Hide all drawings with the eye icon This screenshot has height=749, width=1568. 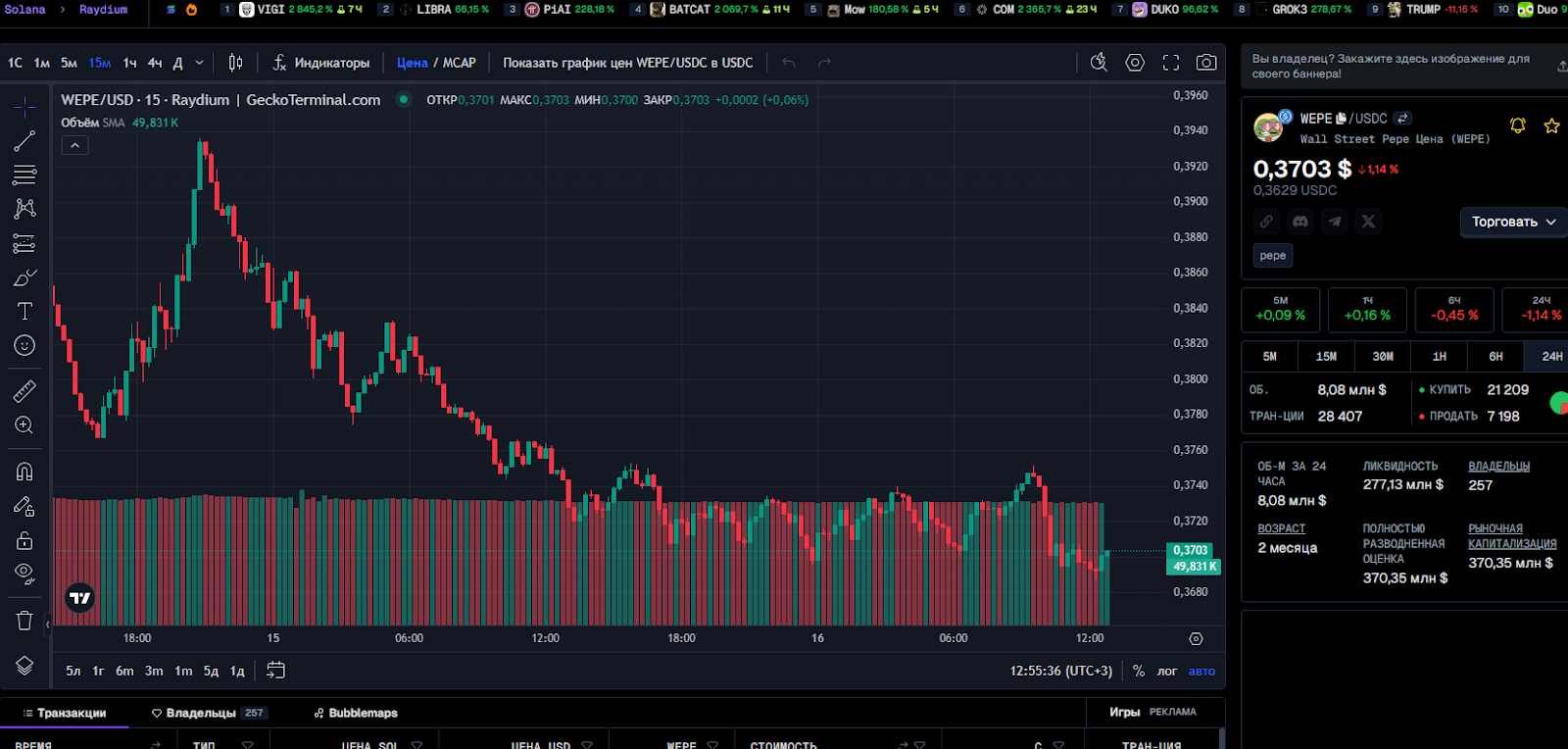click(x=24, y=574)
